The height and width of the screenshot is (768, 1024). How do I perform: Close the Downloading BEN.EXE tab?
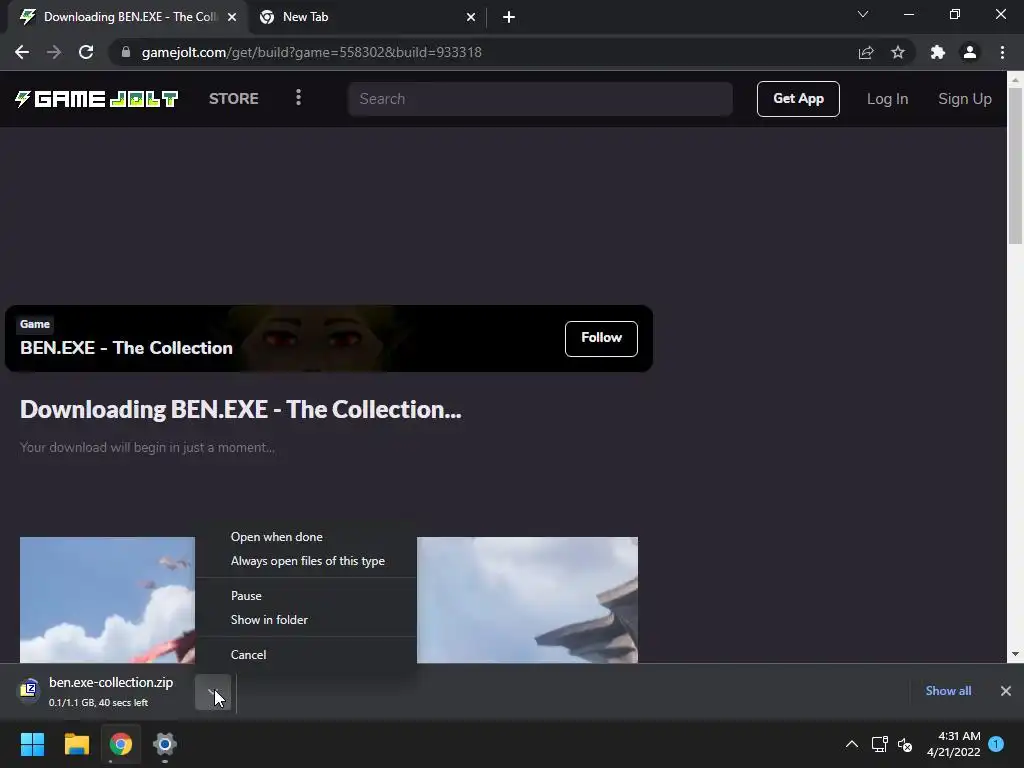click(232, 17)
